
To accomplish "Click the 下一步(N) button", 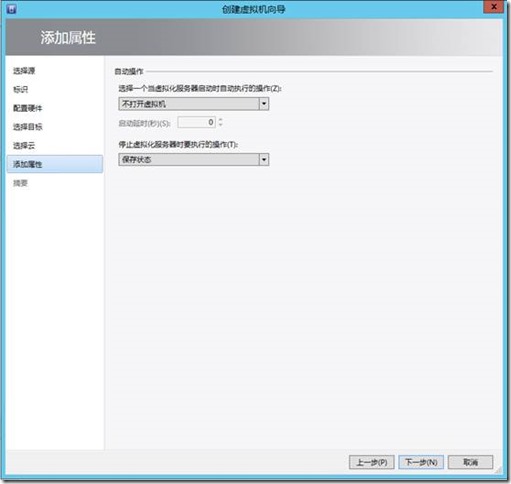I will 421,462.
